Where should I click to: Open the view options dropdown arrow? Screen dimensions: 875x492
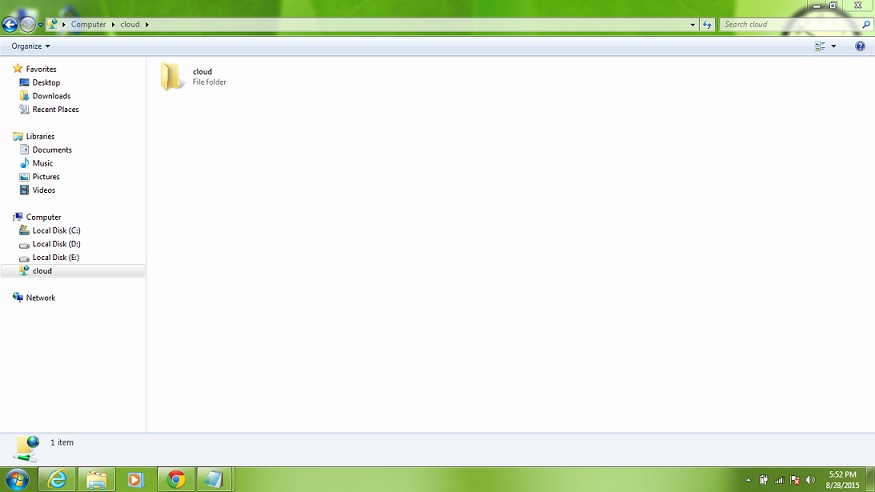pyautogui.click(x=834, y=46)
